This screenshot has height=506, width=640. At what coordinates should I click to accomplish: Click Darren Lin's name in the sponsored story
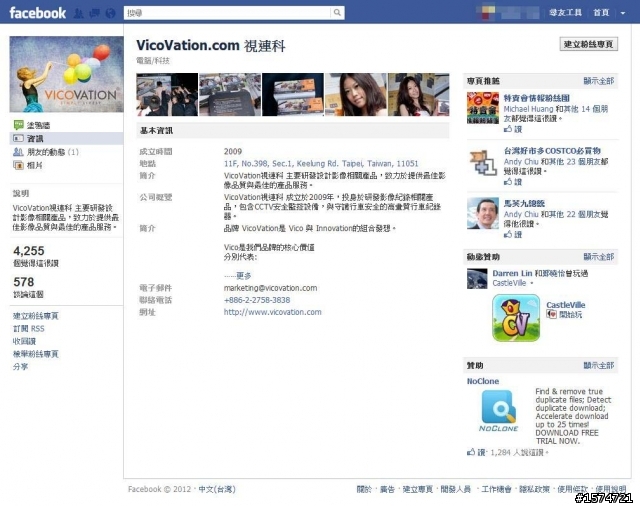pos(512,273)
